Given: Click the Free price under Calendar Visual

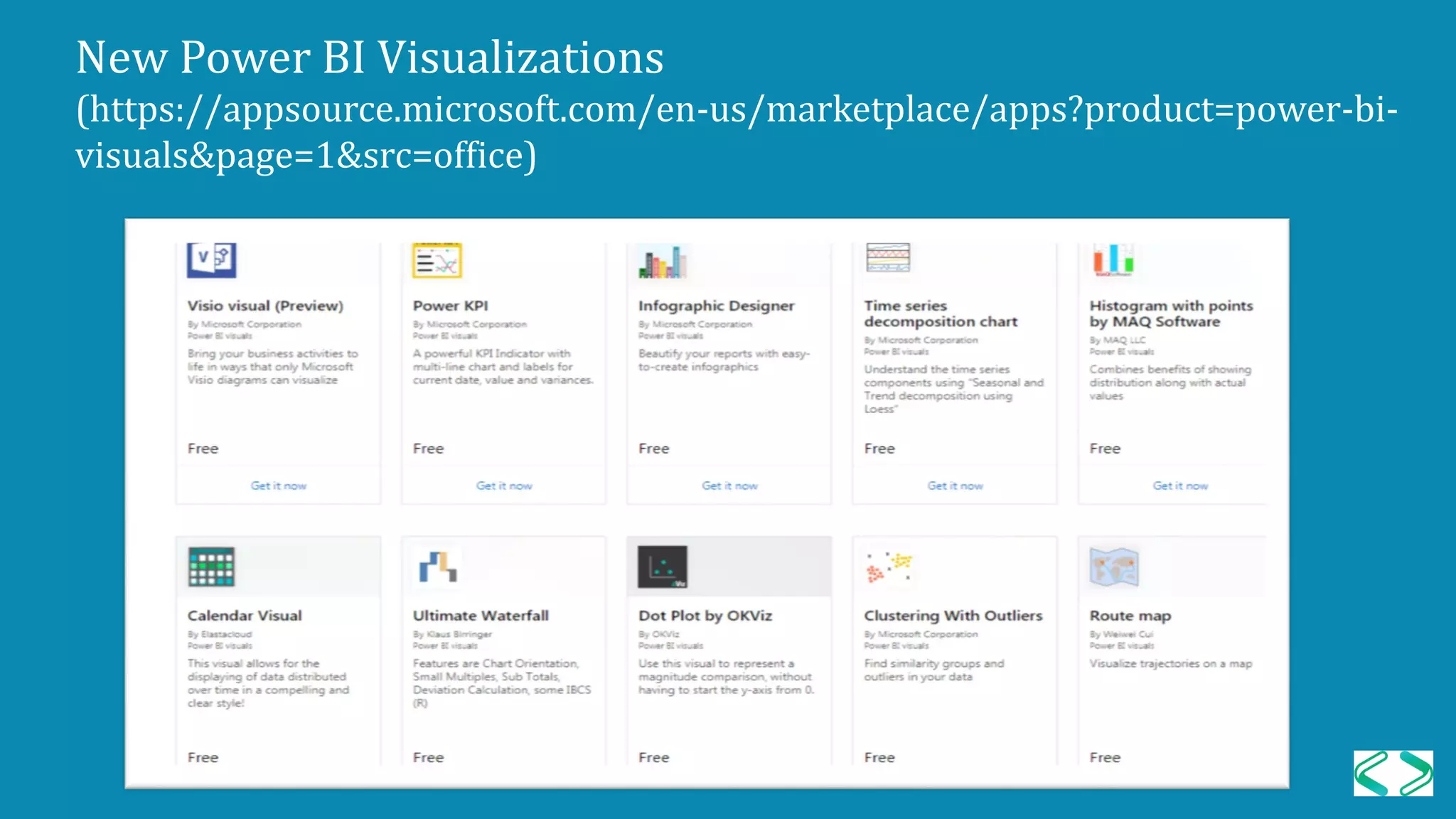Looking at the screenshot, I should click(x=203, y=758).
